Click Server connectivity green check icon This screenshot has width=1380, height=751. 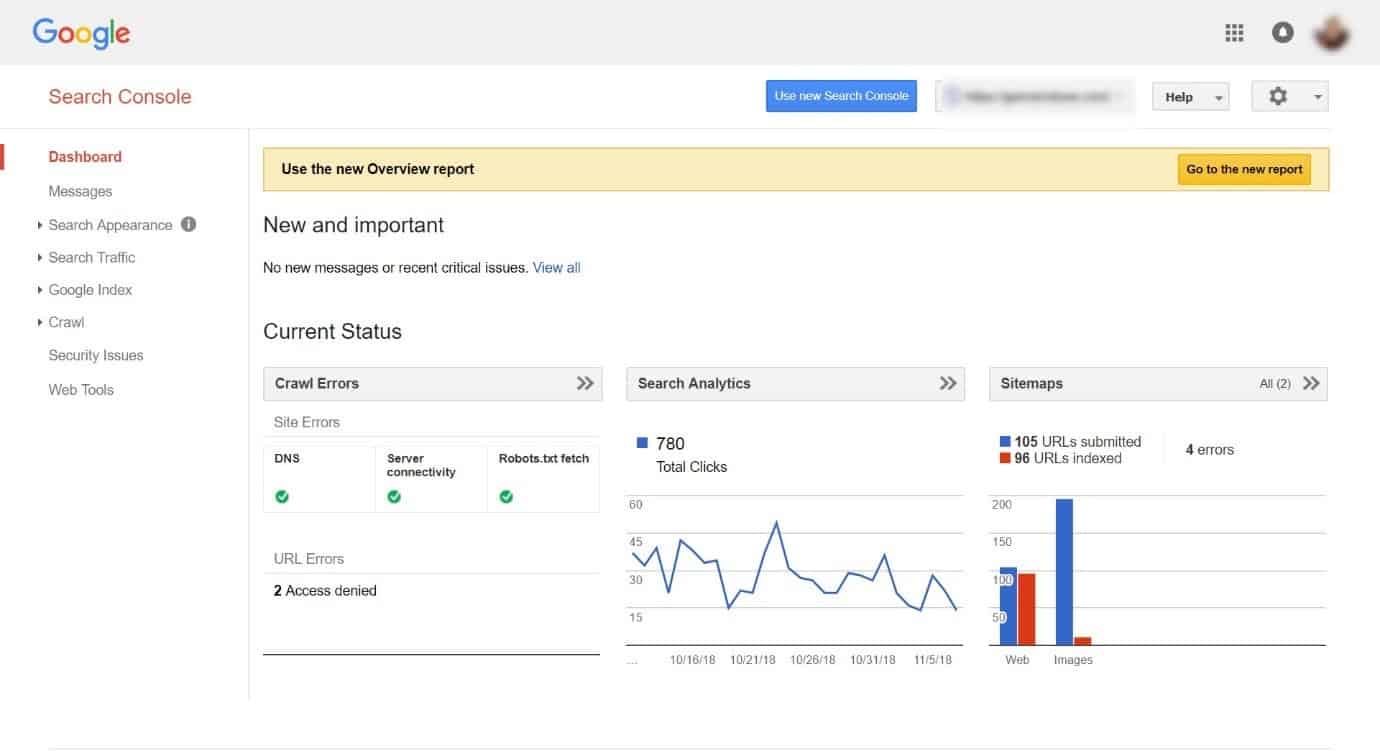click(x=394, y=496)
